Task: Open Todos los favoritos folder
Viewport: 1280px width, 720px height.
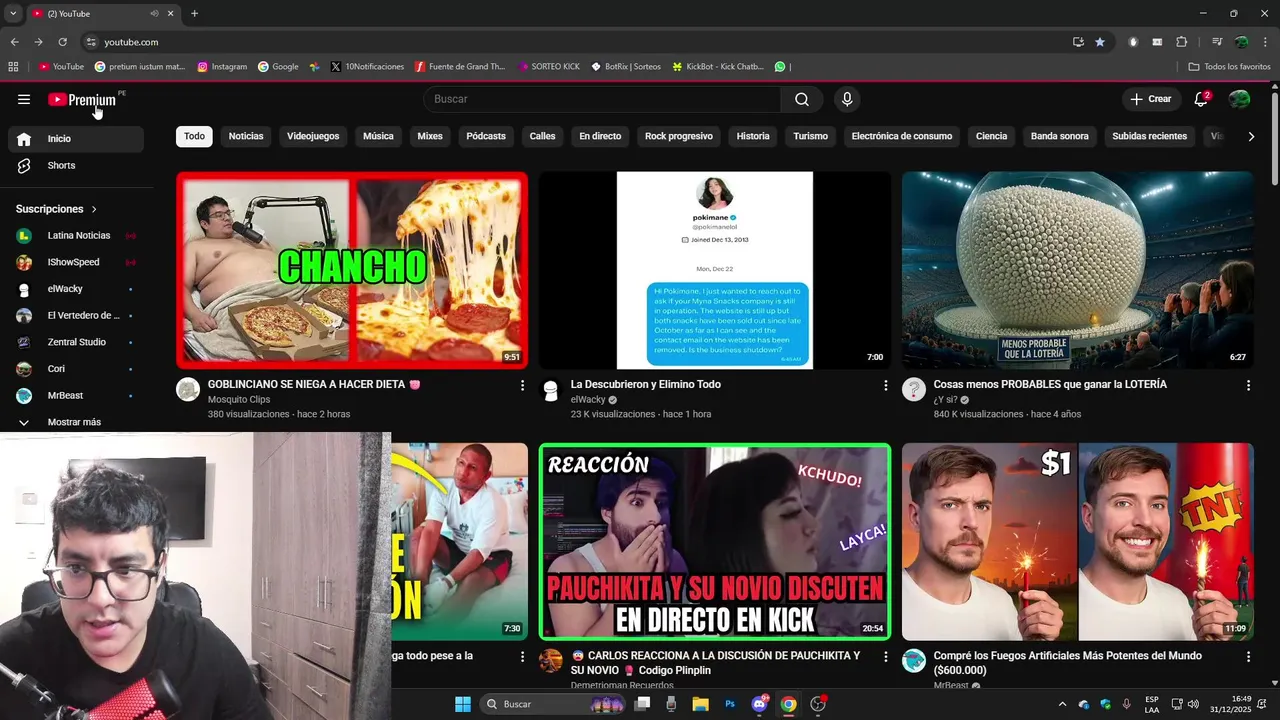Action: coord(1229,67)
